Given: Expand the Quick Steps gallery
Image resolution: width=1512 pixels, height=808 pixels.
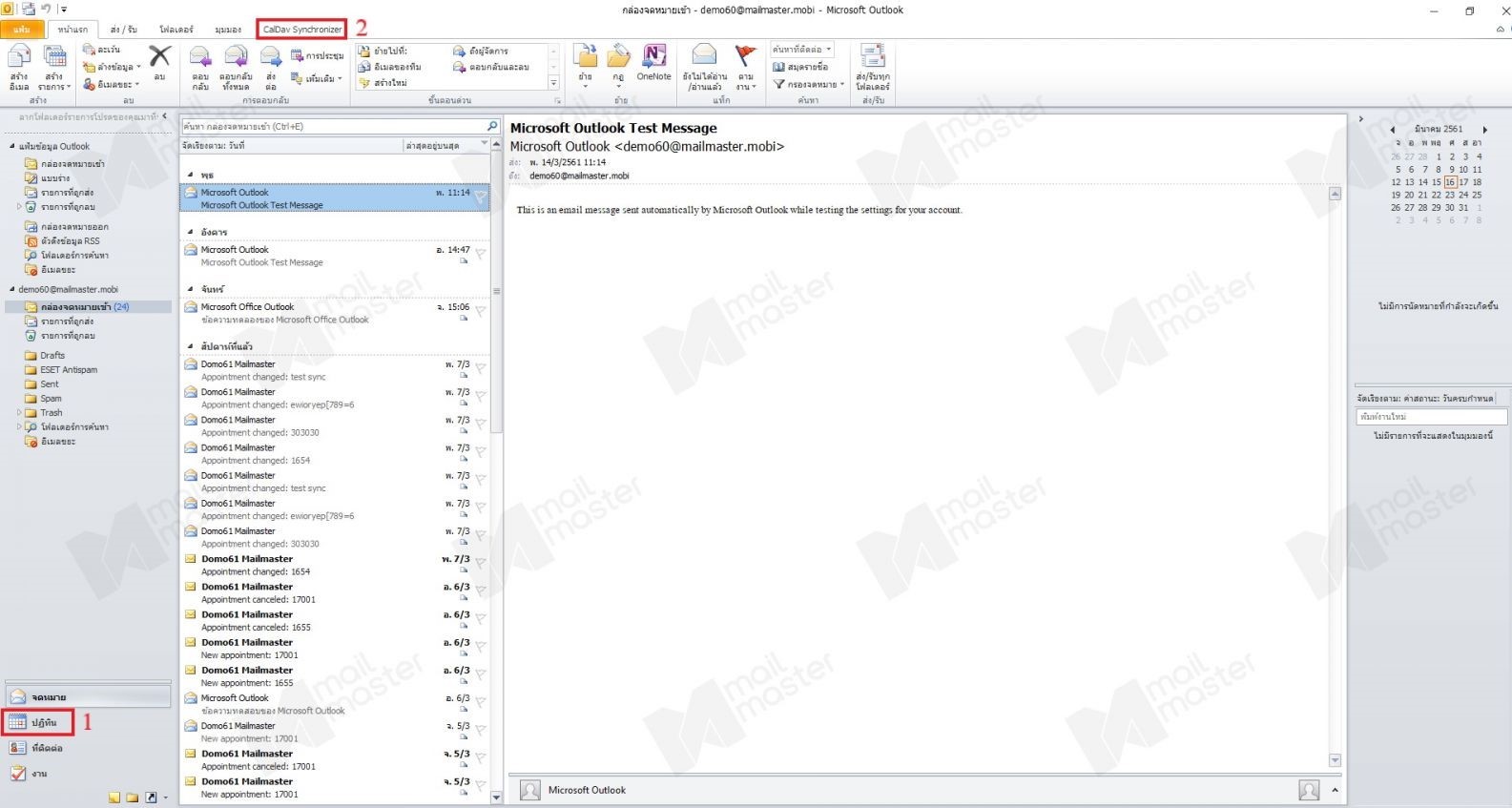Looking at the screenshot, I should tap(554, 83).
